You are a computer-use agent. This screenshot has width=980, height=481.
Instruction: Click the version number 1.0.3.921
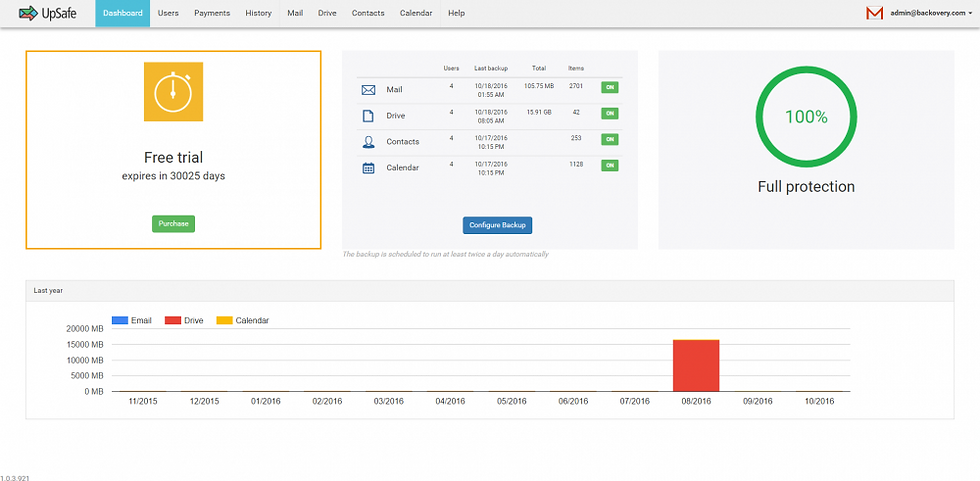[15, 478]
